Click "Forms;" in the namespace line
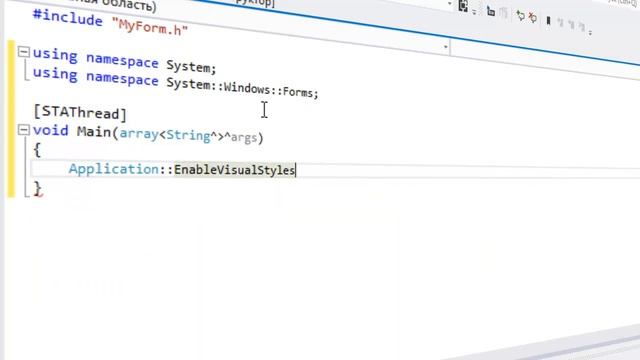The height and width of the screenshot is (360, 640). (300, 92)
